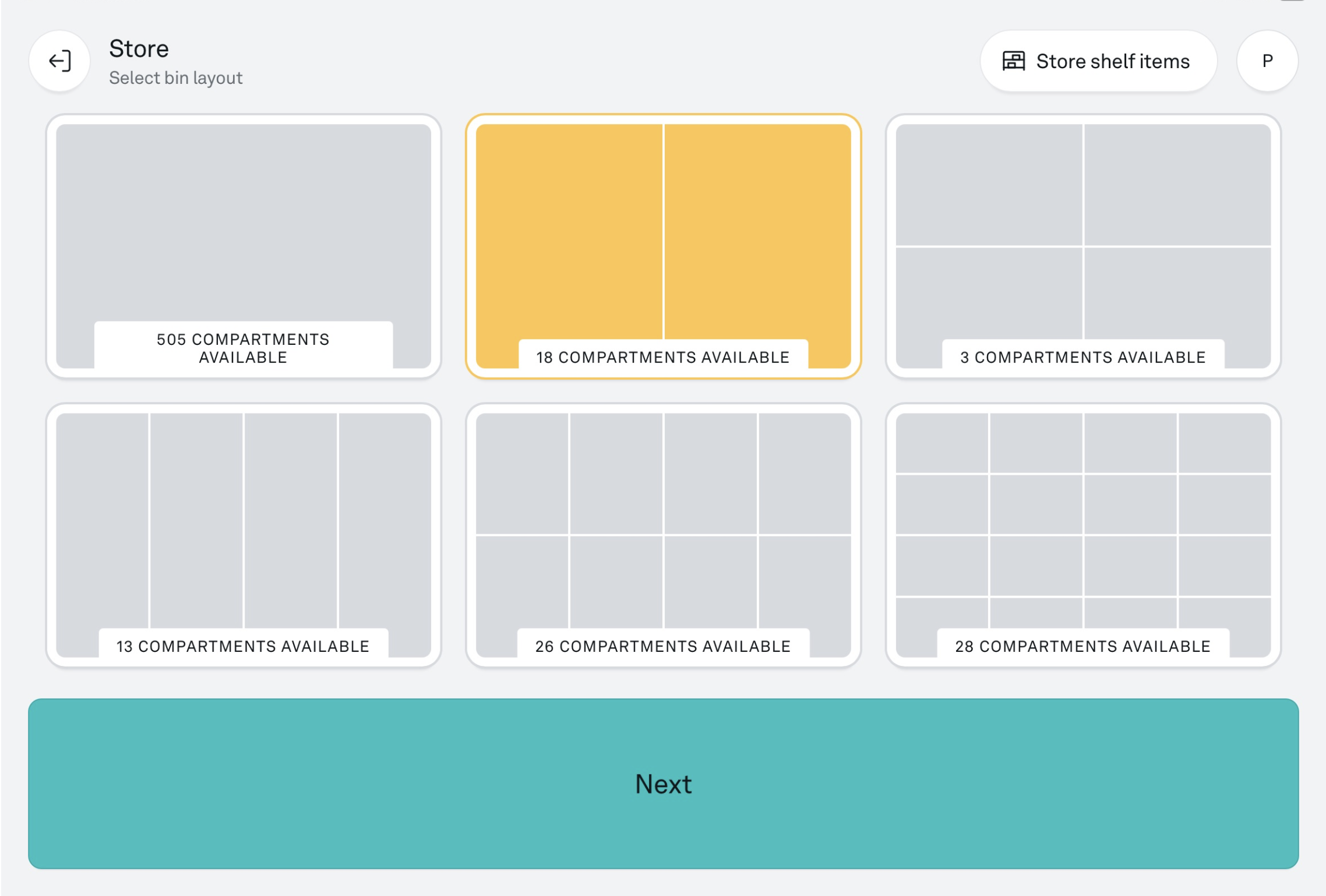Image resolution: width=1326 pixels, height=896 pixels.
Task: Click the shelf icon in the Store shelf items button
Action: 1013,61
